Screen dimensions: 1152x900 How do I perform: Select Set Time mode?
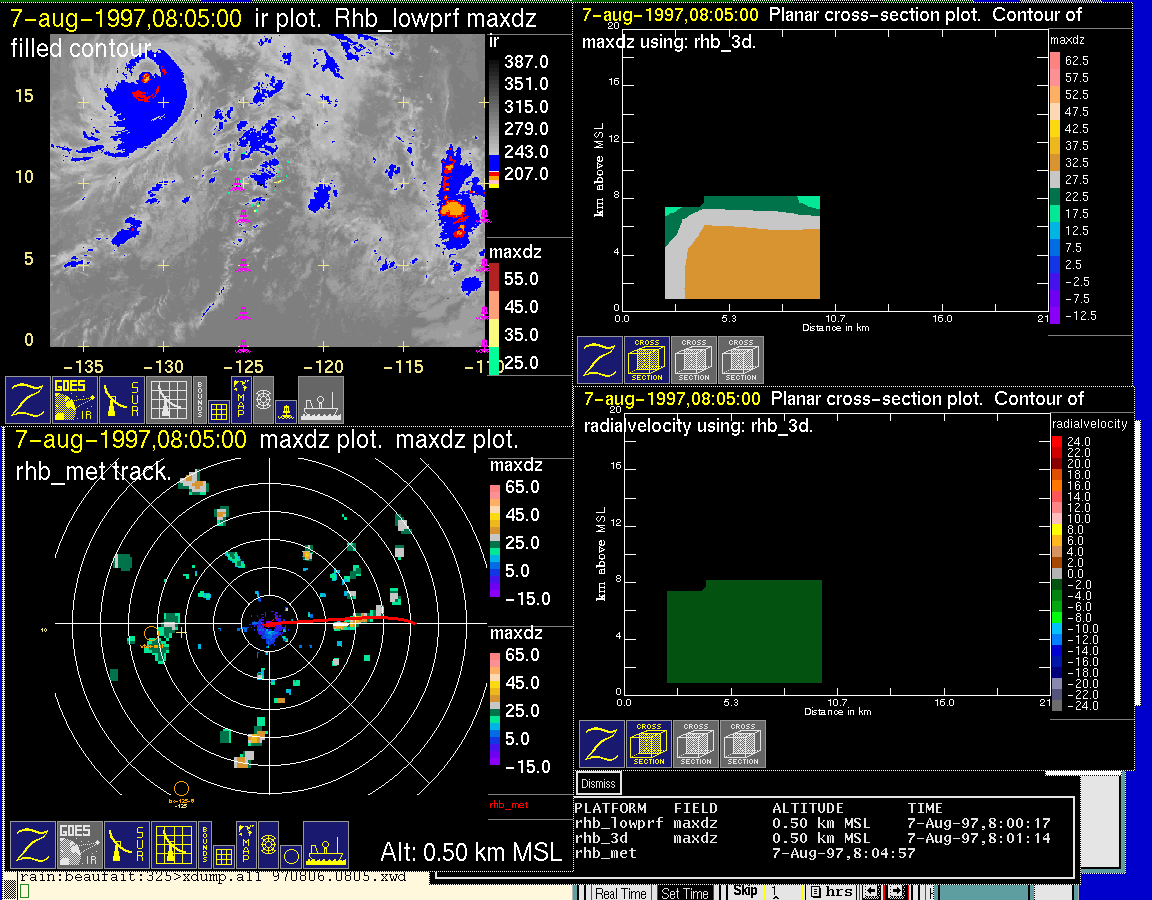685,893
